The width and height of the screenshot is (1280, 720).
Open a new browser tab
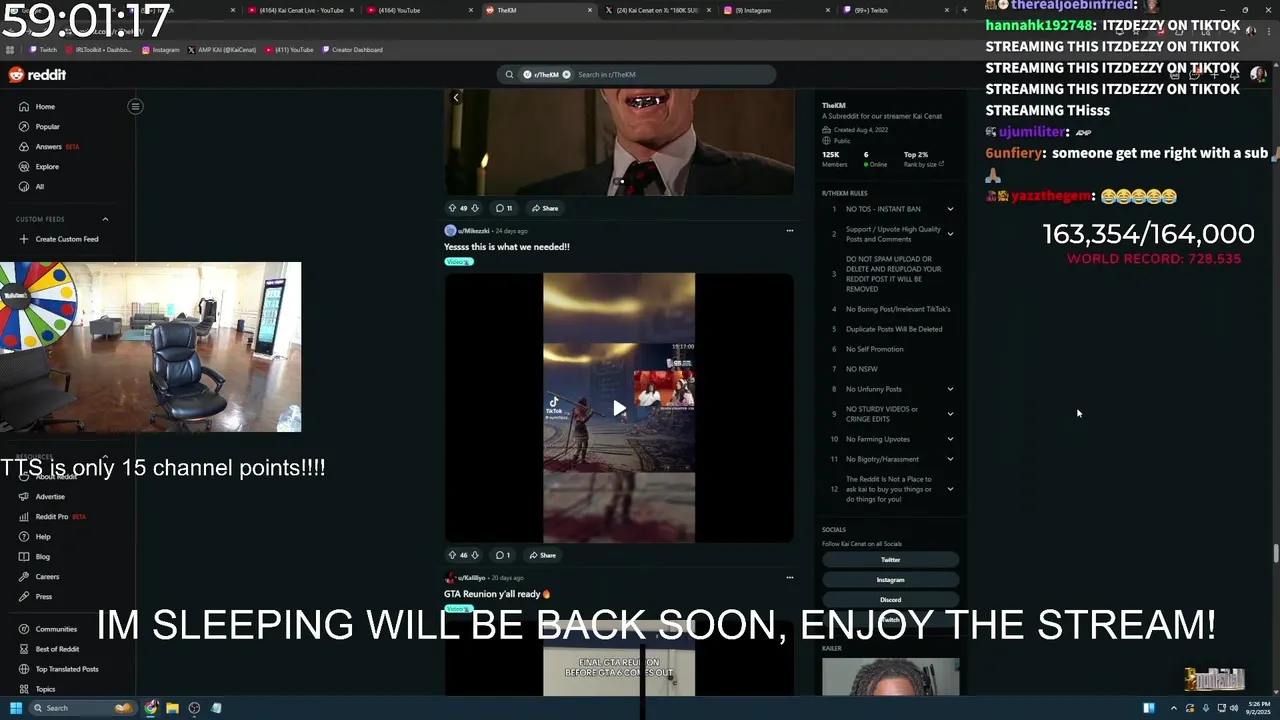[x=964, y=10]
